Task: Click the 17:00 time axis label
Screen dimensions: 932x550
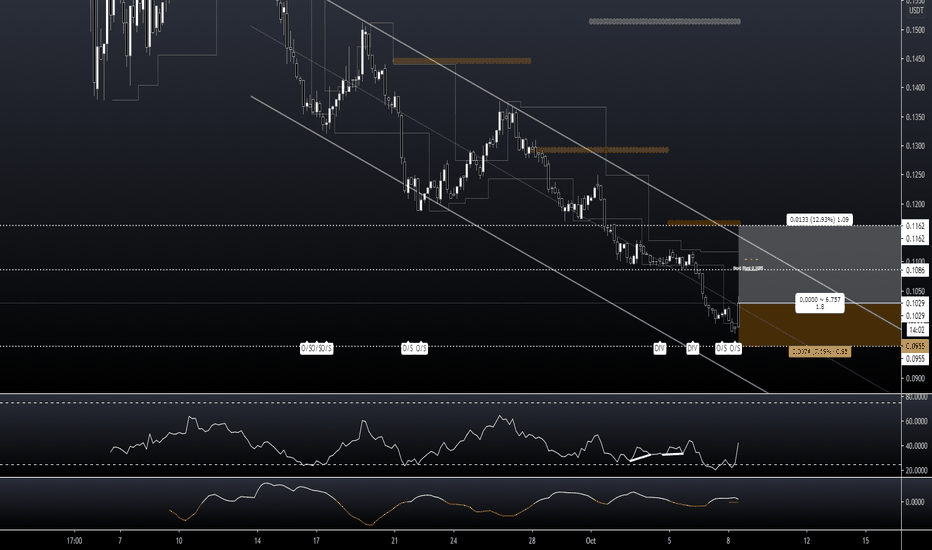Action: 74,541
